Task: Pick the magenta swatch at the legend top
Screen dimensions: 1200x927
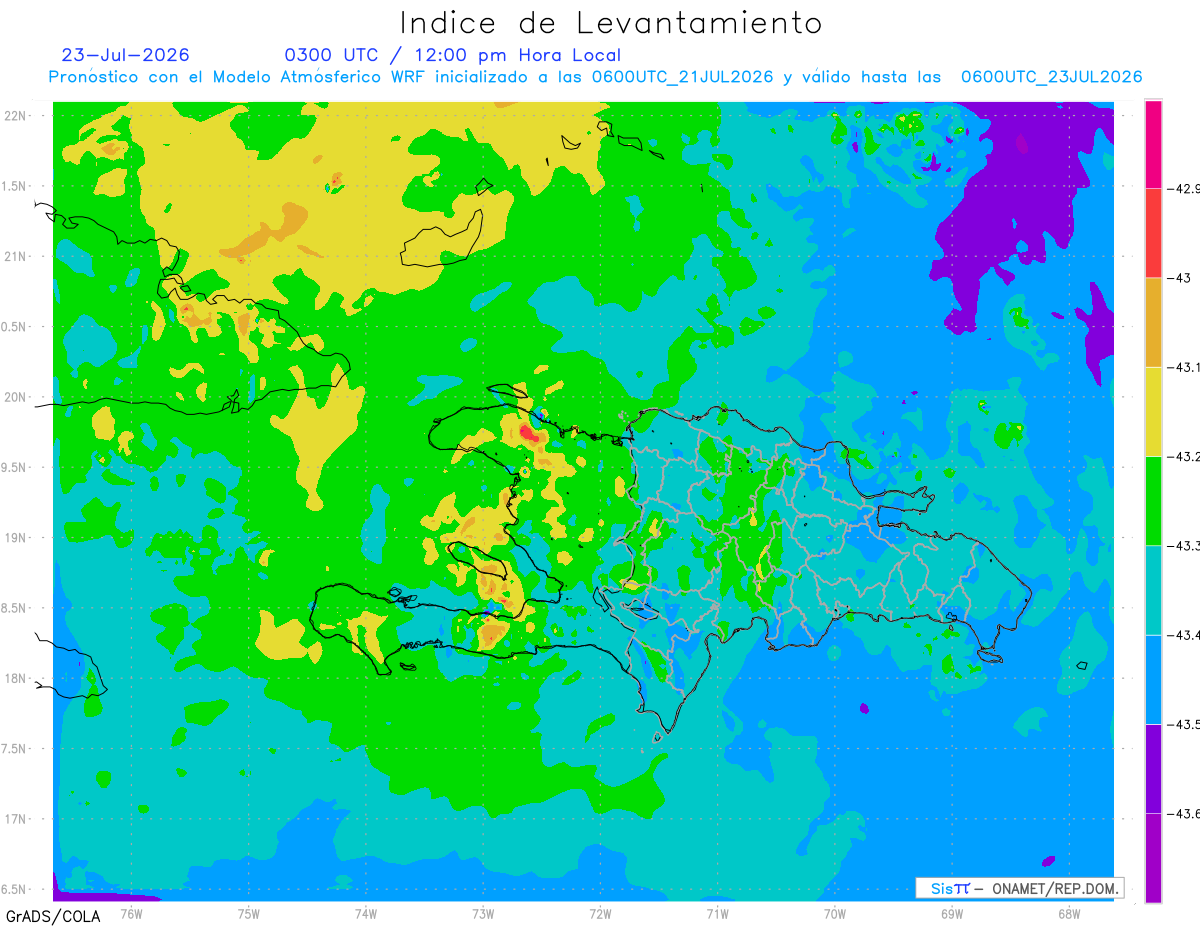Action: [1153, 144]
